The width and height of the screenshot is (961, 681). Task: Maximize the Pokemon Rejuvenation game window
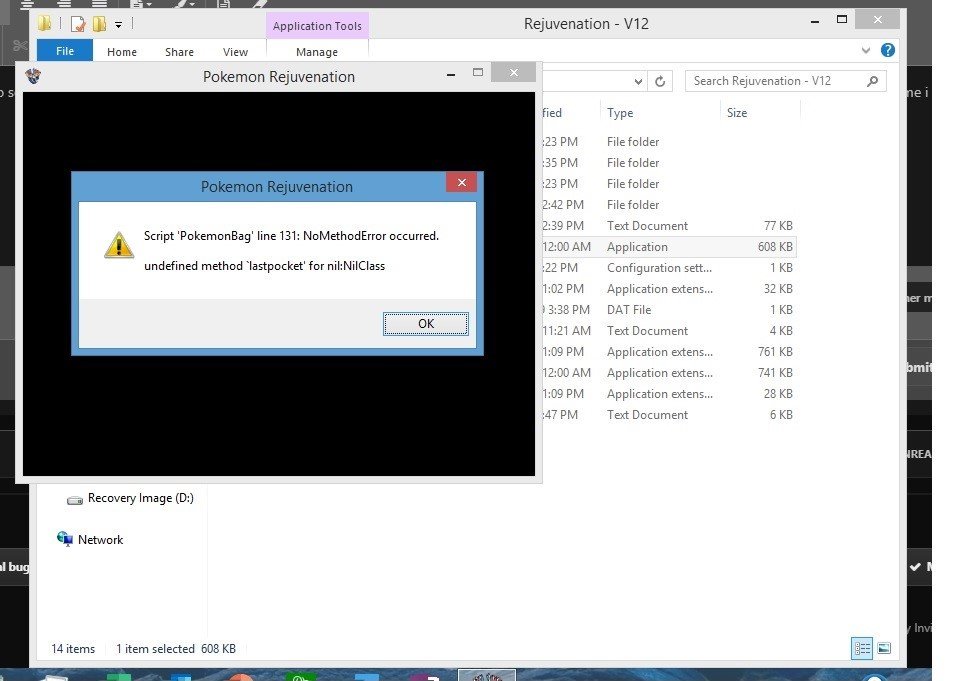pyautogui.click(x=477, y=73)
